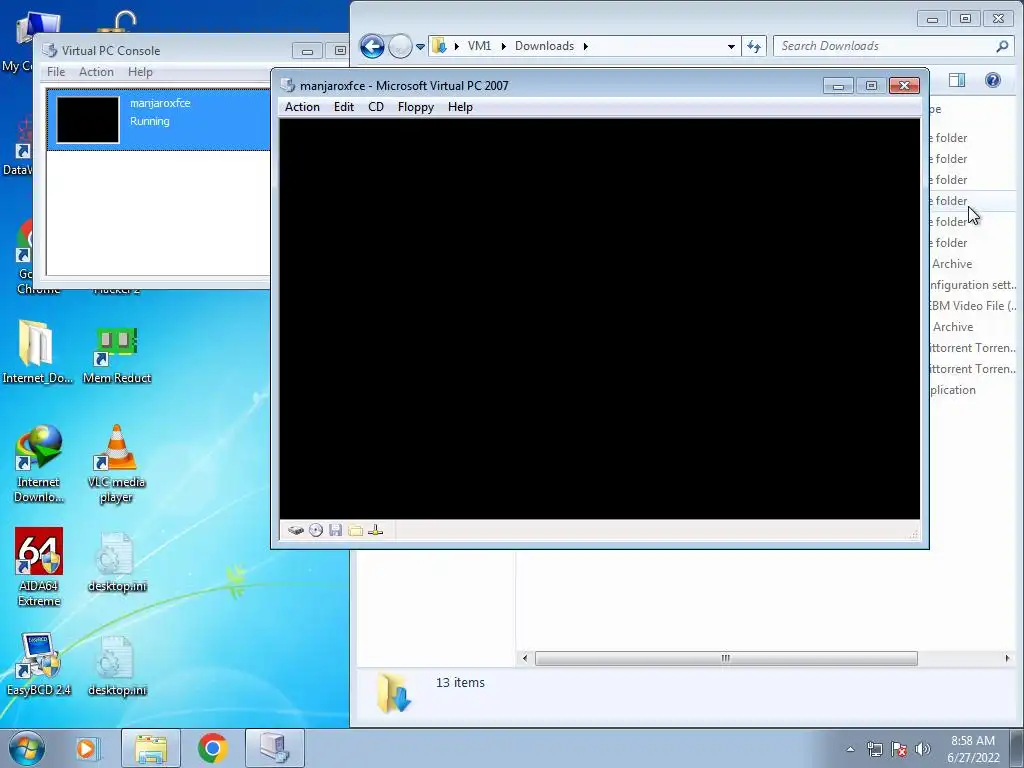This screenshot has width=1024, height=768.
Task: Click the forward arrow in Explorer window
Action: pyautogui.click(x=400, y=46)
